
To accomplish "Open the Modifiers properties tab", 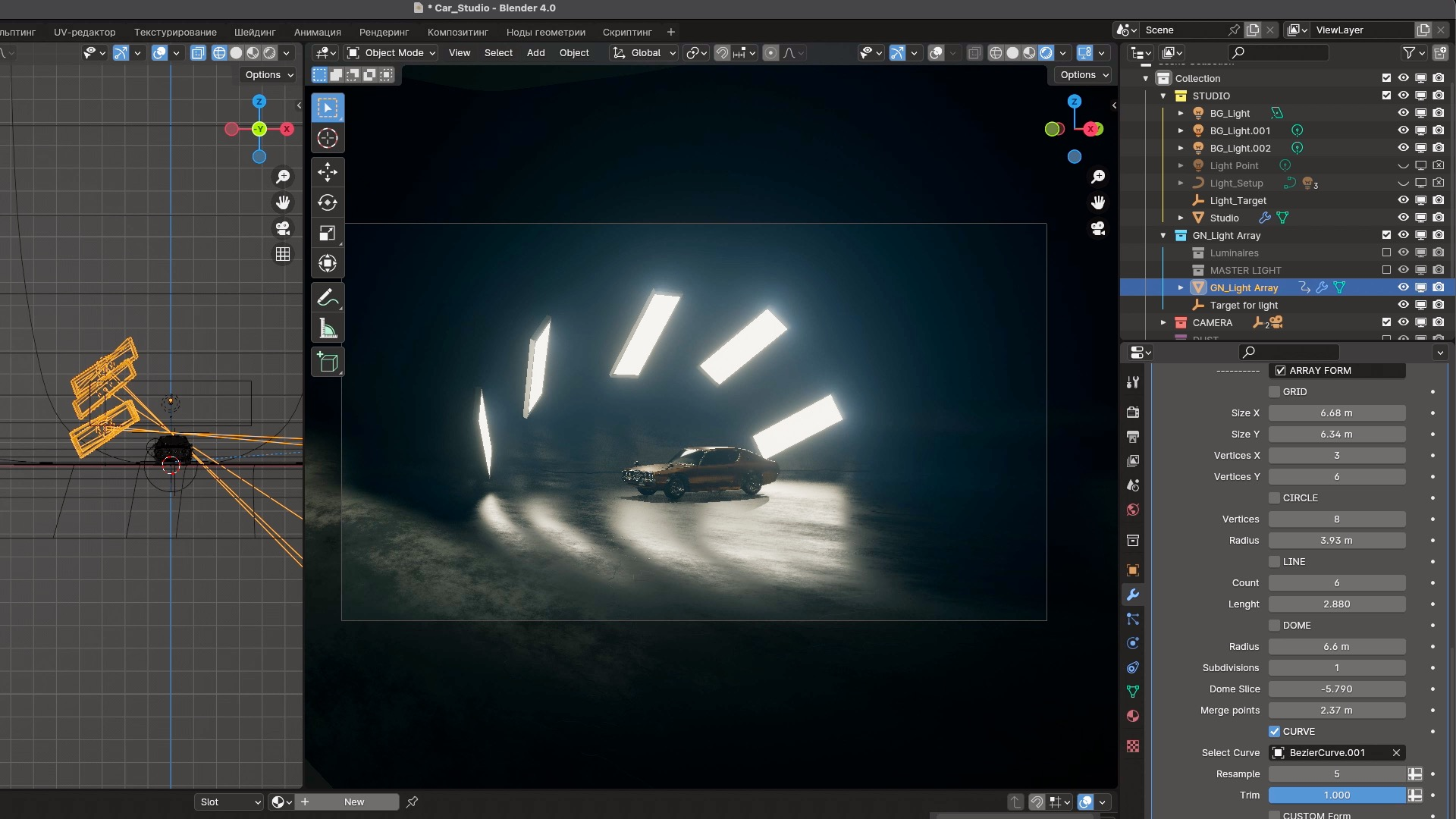I will [x=1133, y=595].
